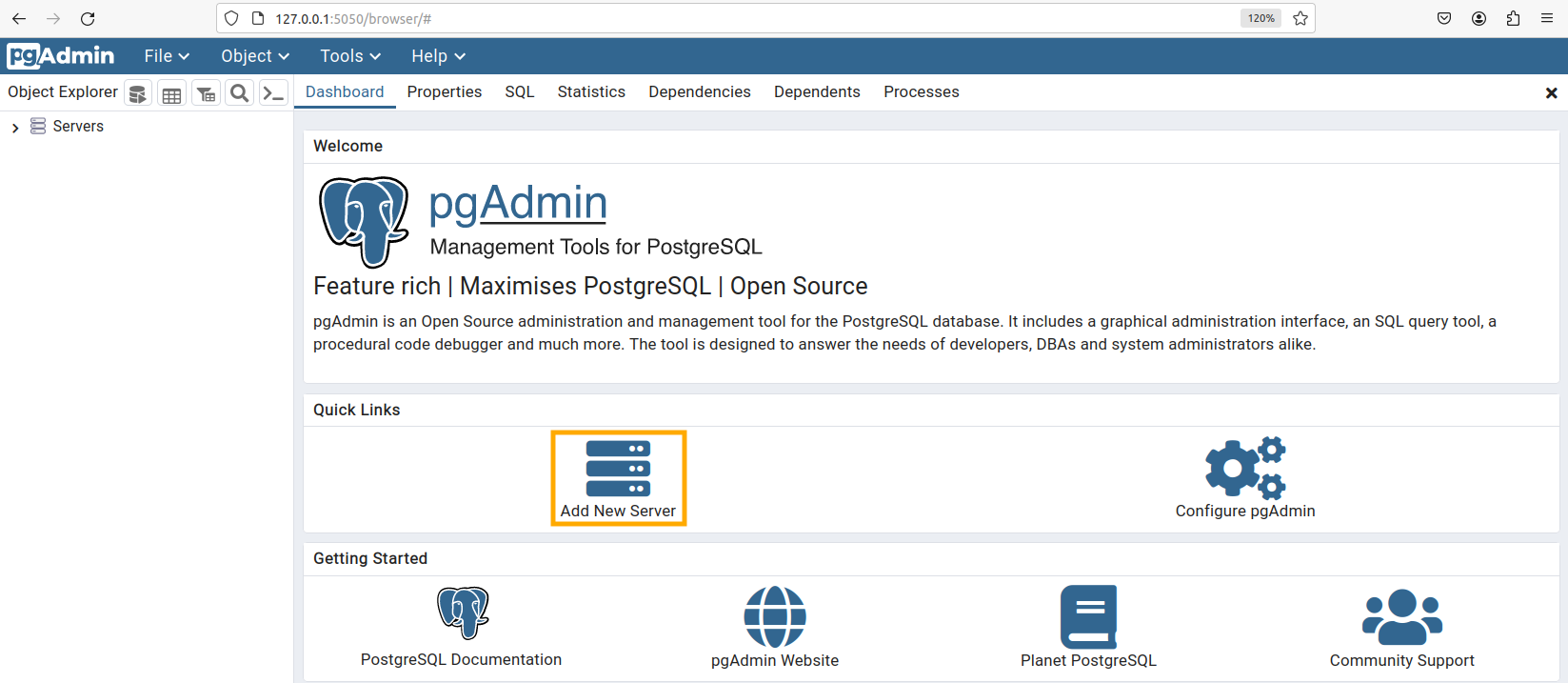Click the View Data table icon

(172, 93)
